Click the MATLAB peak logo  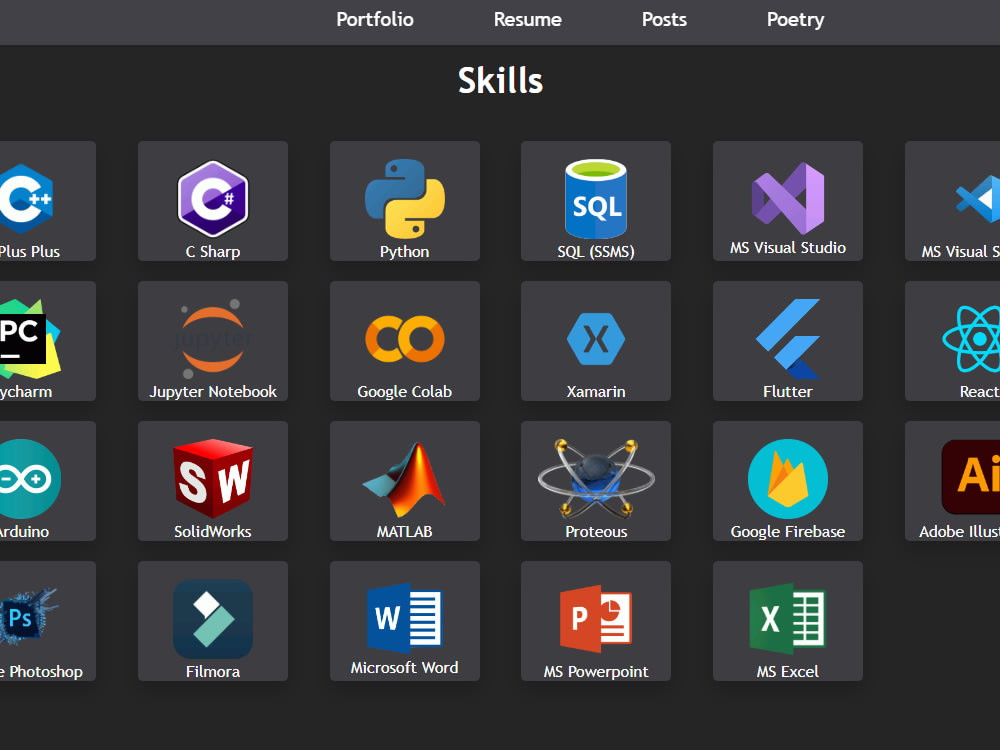click(x=404, y=478)
